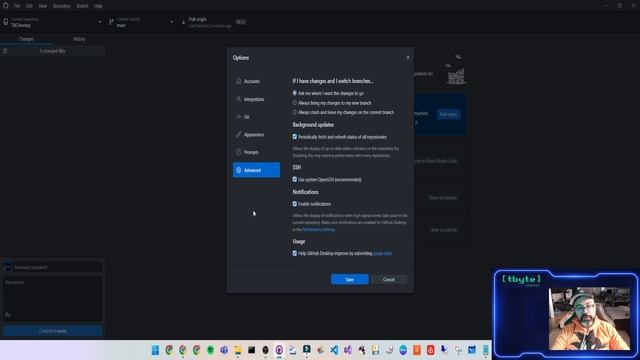This screenshot has height=360, width=640.
Task: Click View on GitHub button behind dialog
Action: tap(444, 230)
